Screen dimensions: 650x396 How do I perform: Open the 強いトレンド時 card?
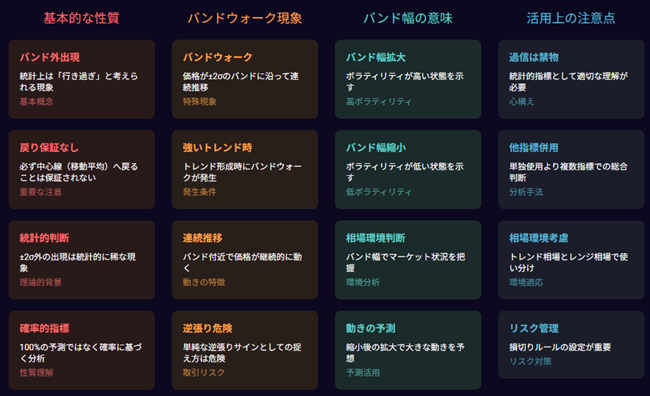(245, 170)
